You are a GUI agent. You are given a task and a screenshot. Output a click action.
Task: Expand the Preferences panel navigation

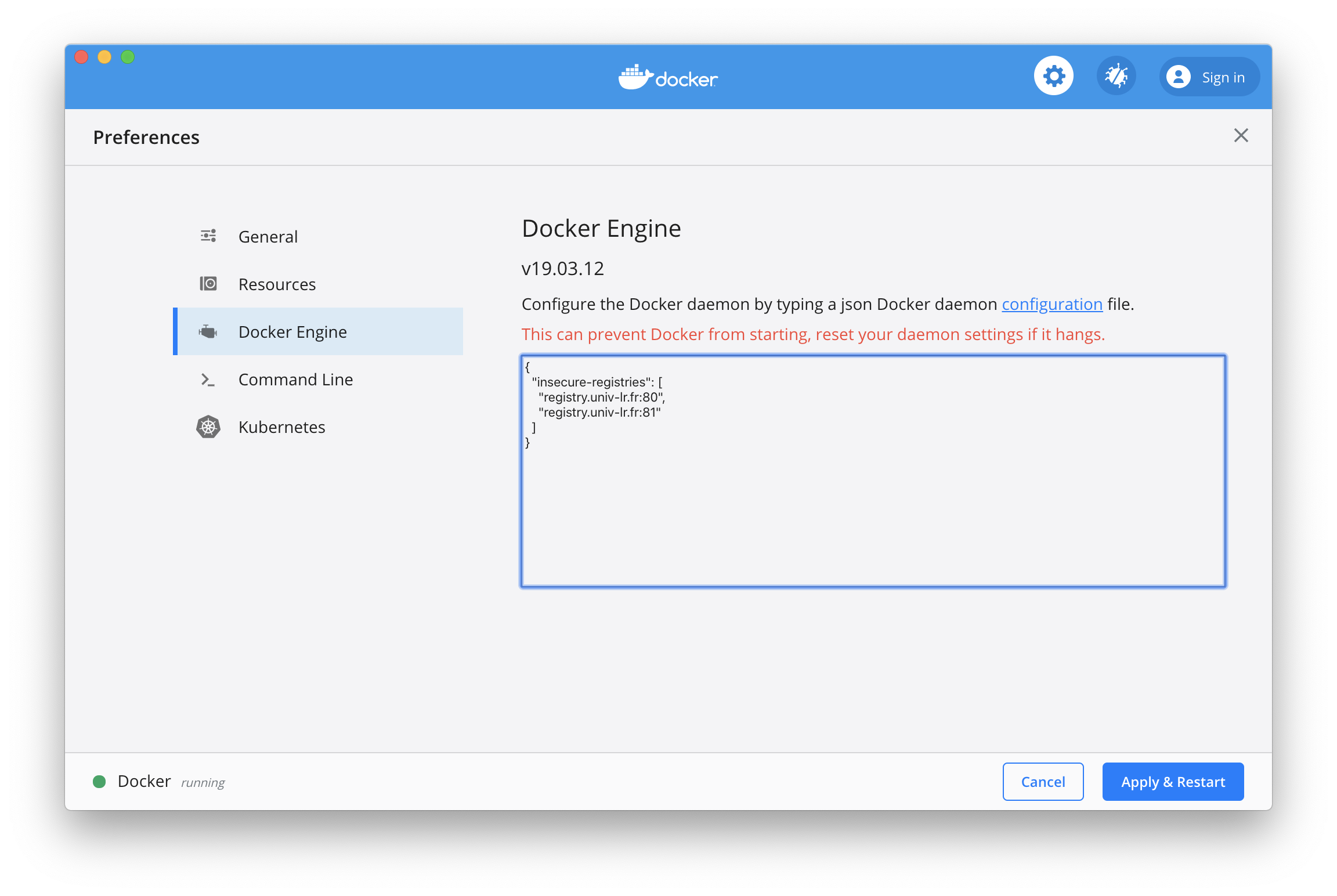(276, 284)
